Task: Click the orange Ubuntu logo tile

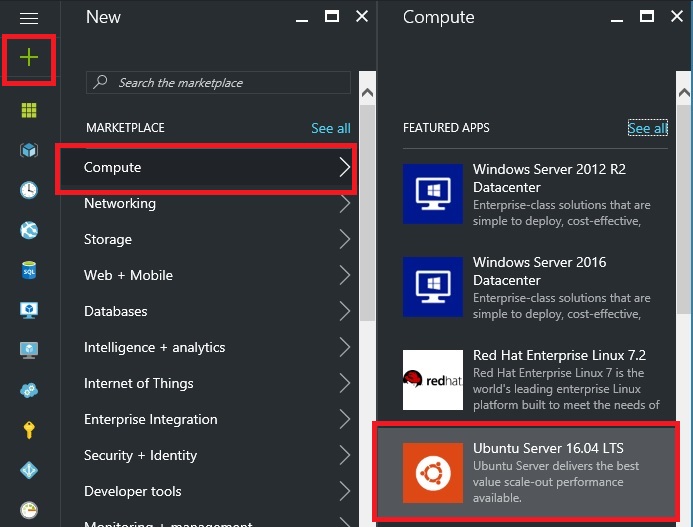Action: click(433, 473)
